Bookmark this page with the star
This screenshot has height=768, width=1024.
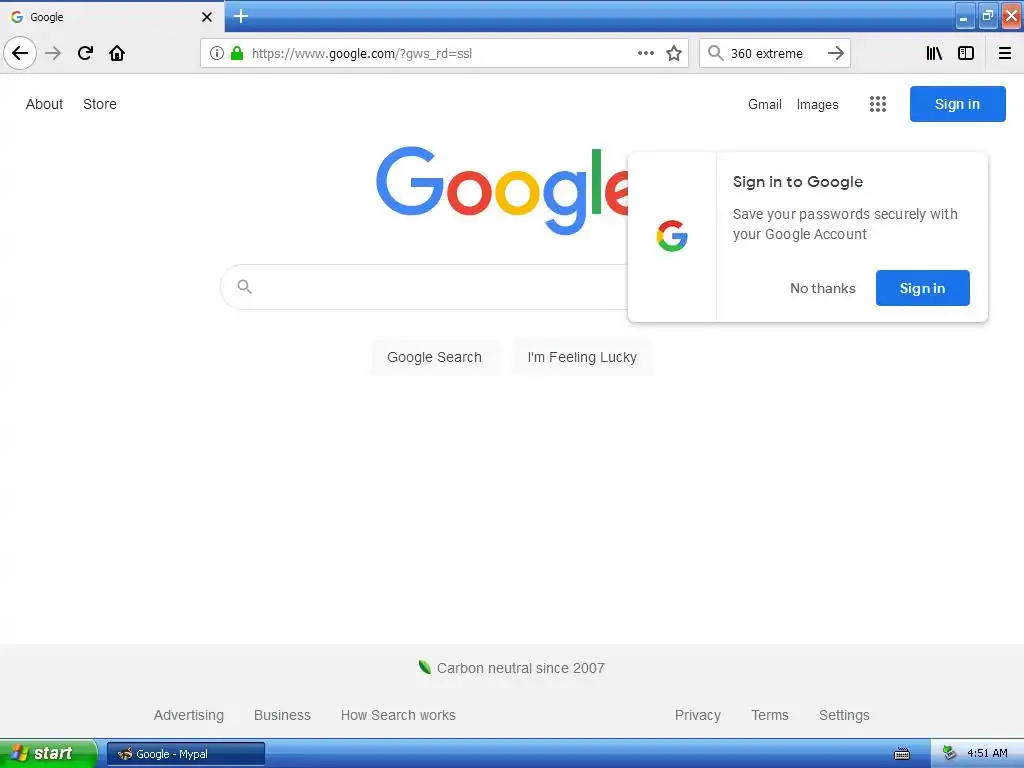pyautogui.click(x=674, y=53)
